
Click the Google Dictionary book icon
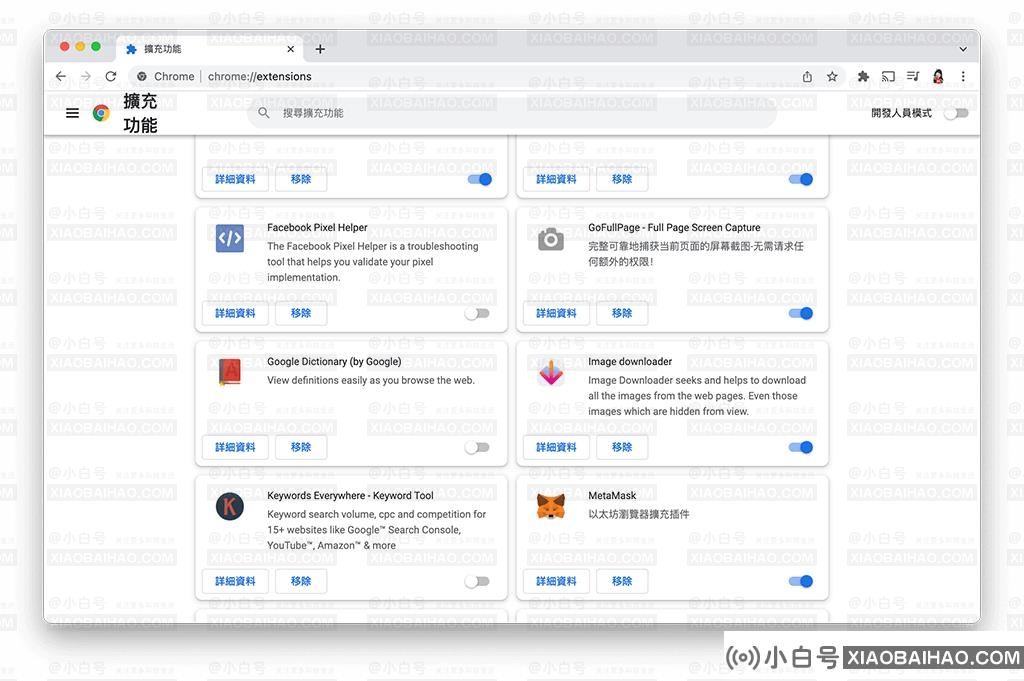(229, 372)
